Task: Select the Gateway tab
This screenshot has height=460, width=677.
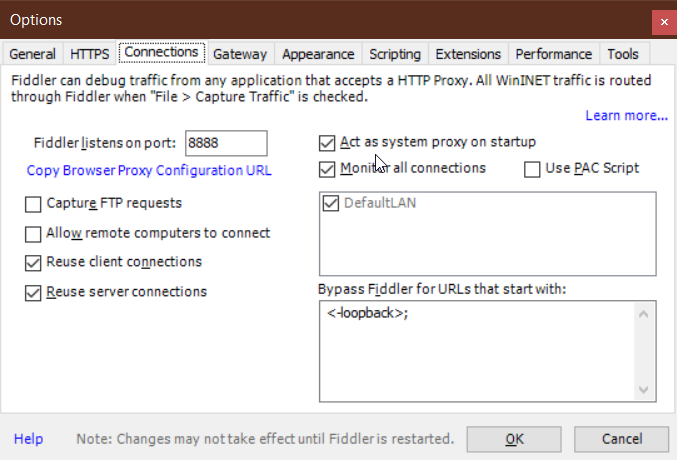Action: 240,54
